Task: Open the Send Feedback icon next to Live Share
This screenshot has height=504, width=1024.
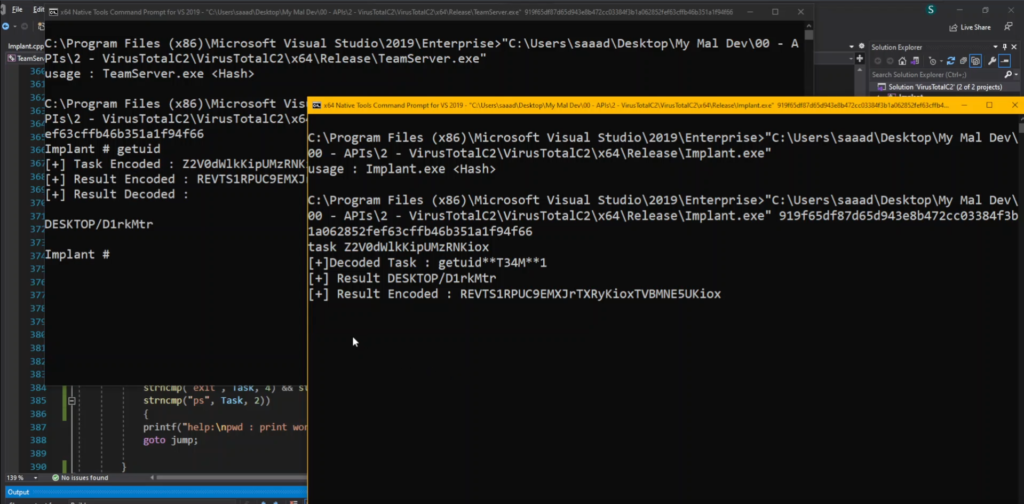Action: click(1008, 27)
